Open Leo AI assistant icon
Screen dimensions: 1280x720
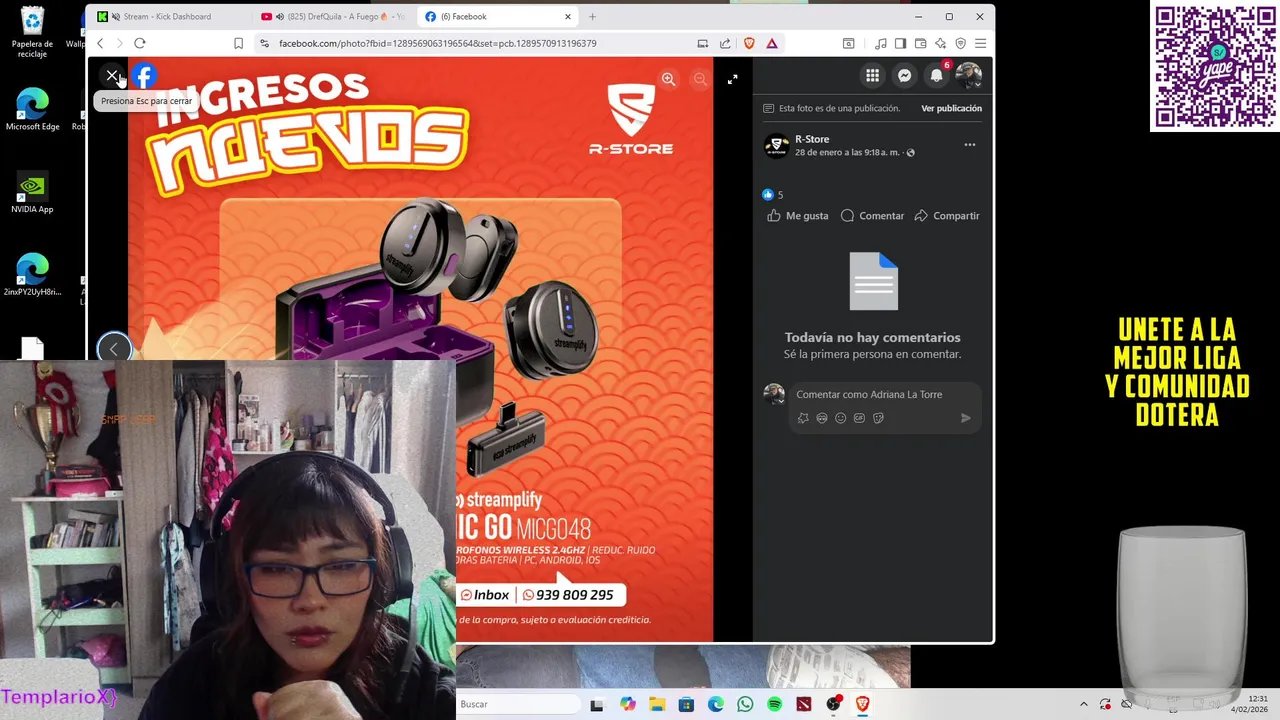coord(940,43)
